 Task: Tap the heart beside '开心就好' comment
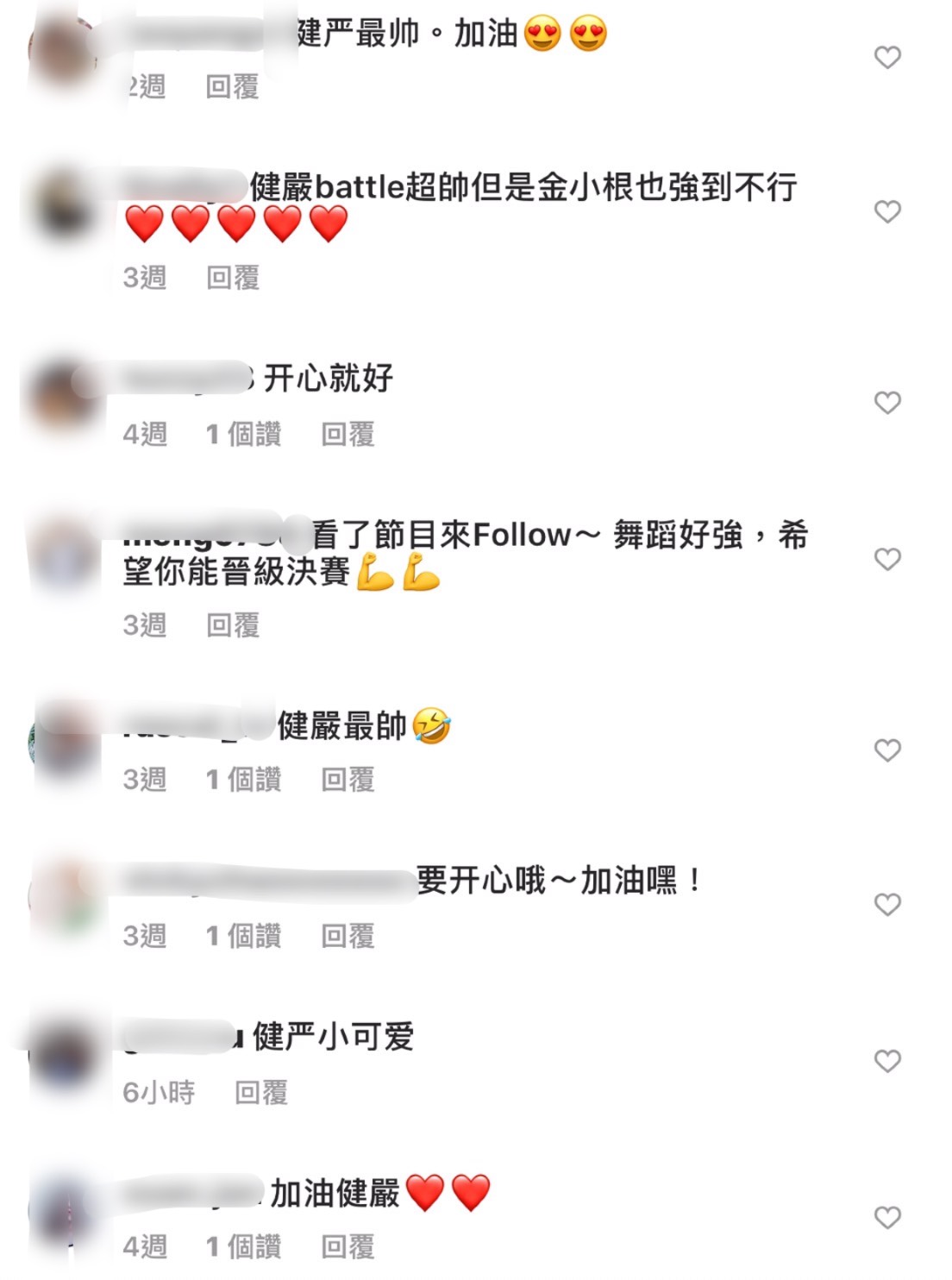click(887, 403)
